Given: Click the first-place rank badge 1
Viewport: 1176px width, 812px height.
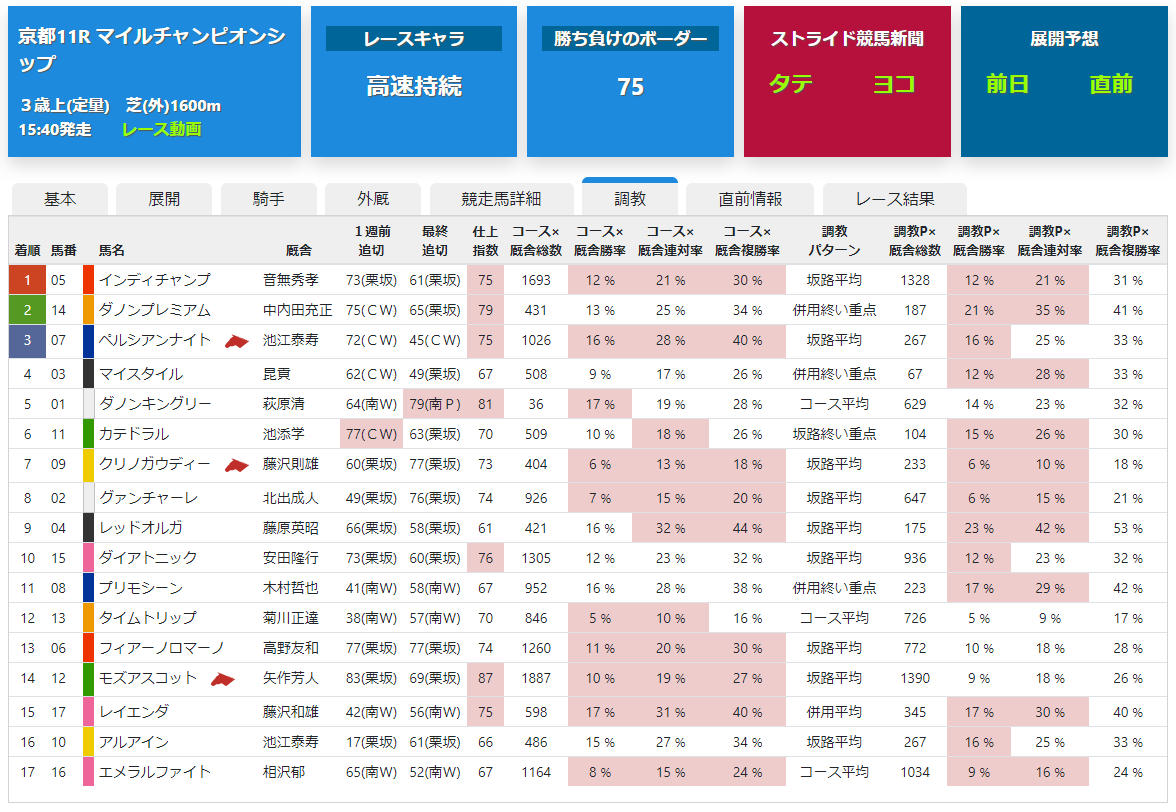Looking at the screenshot, I should tap(27, 280).
